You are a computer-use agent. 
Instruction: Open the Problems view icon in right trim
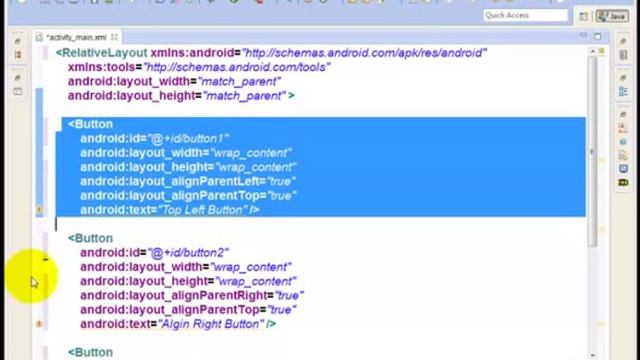click(x=623, y=128)
